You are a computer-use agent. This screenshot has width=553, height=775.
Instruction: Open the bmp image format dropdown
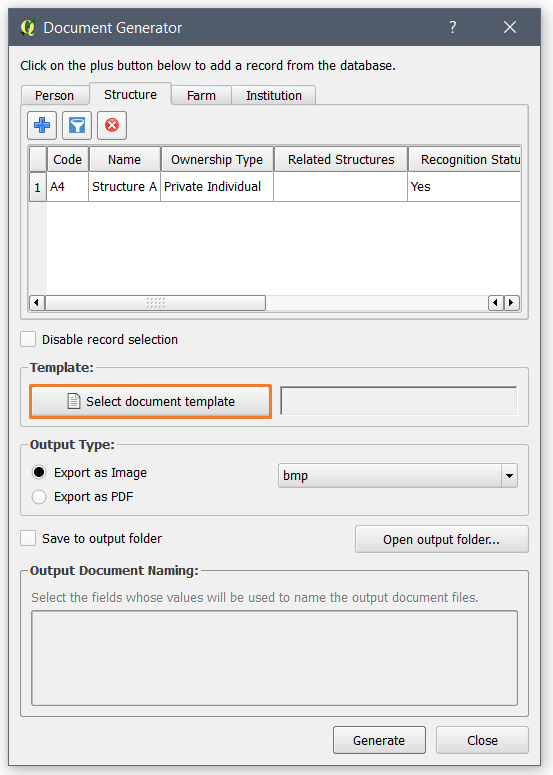(398, 475)
